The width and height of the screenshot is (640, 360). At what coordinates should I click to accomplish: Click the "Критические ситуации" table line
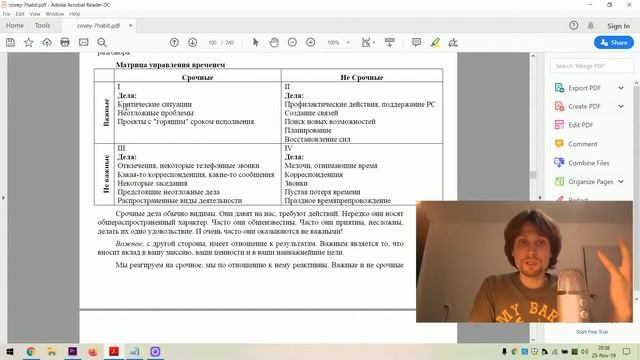click(154, 104)
